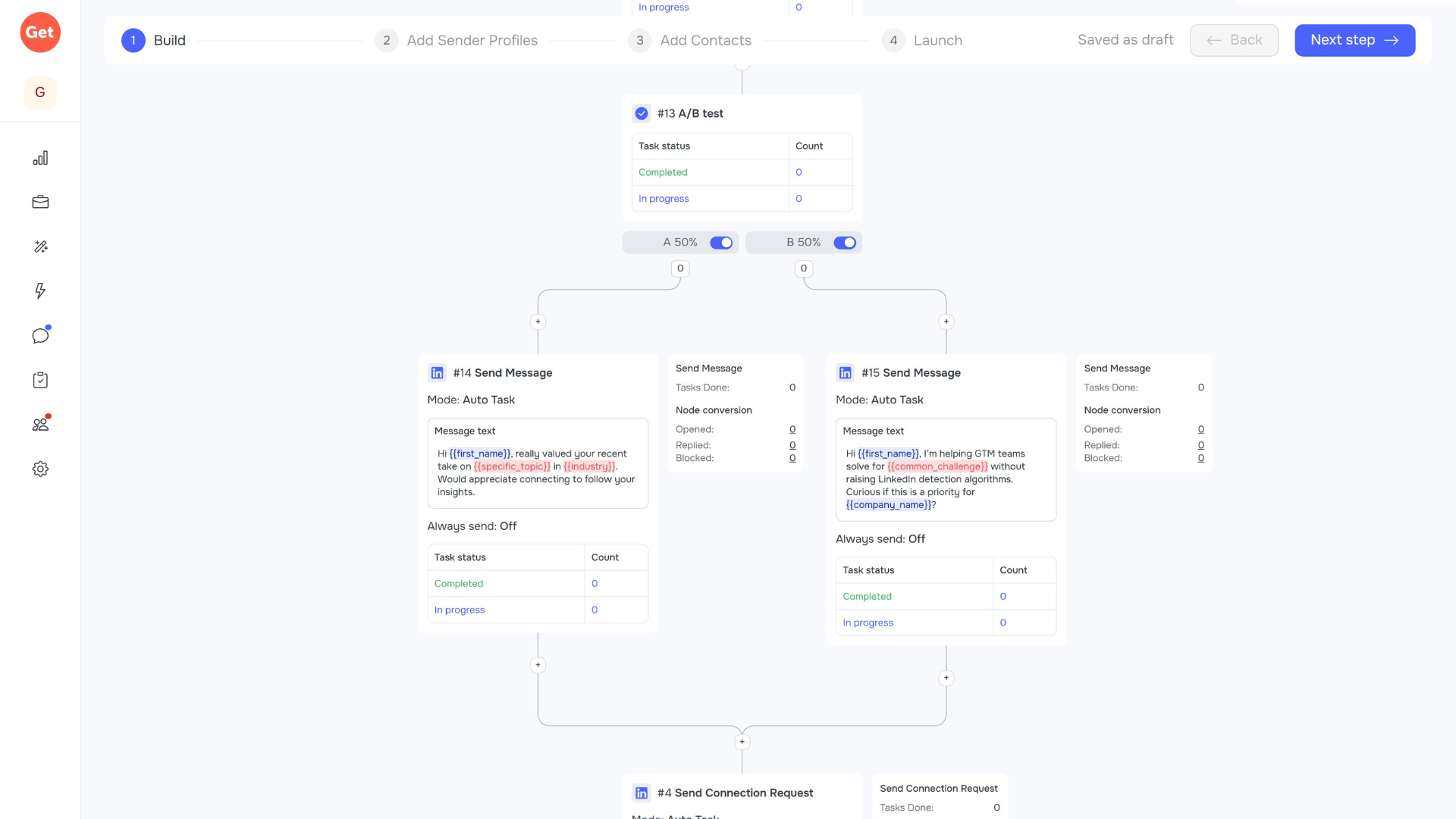
Task: Check the #13 A/B test checkbox
Action: (642, 114)
